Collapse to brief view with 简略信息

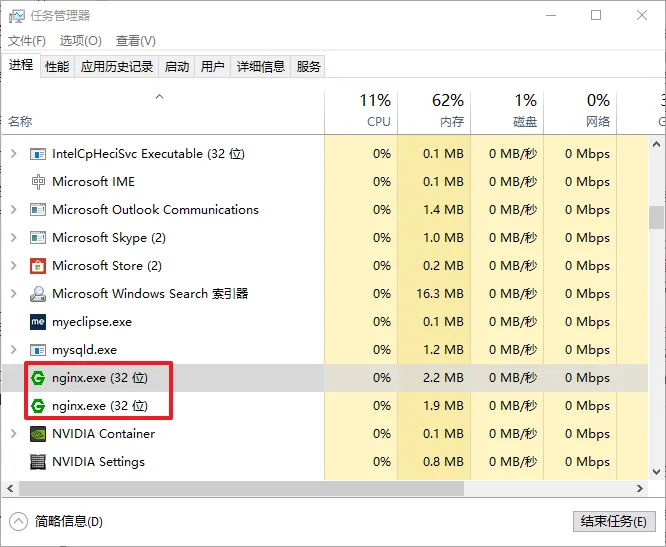coord(58,521)
